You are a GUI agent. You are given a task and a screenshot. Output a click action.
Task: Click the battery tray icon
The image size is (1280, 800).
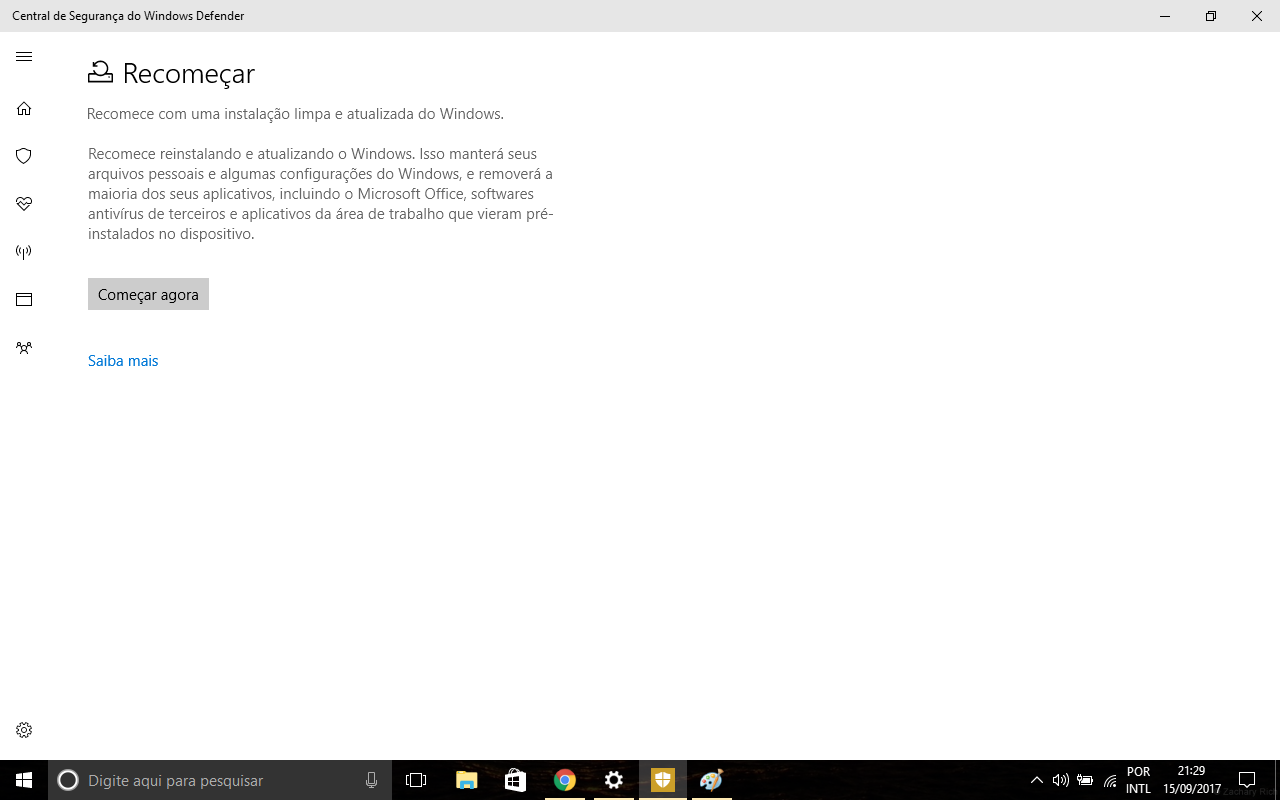(1085, 780)
